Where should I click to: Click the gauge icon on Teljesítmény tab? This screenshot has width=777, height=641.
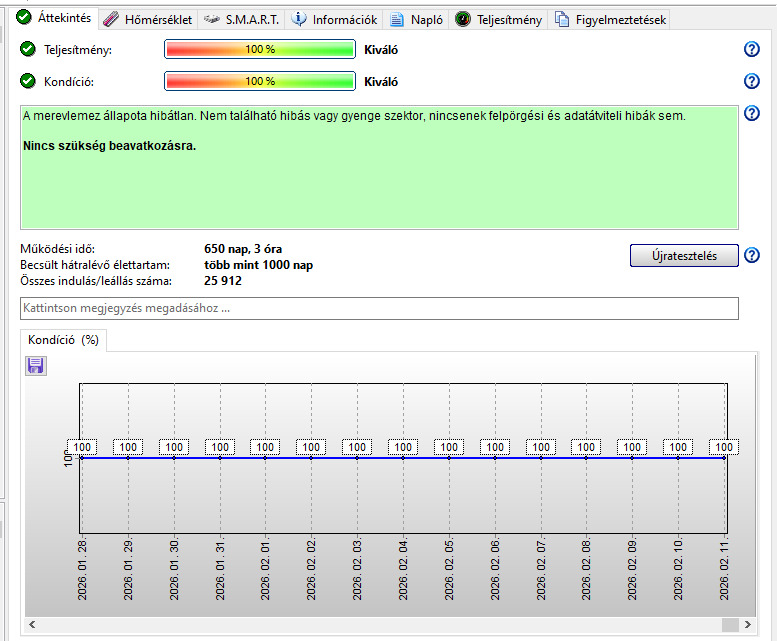(x=462, y=19)
